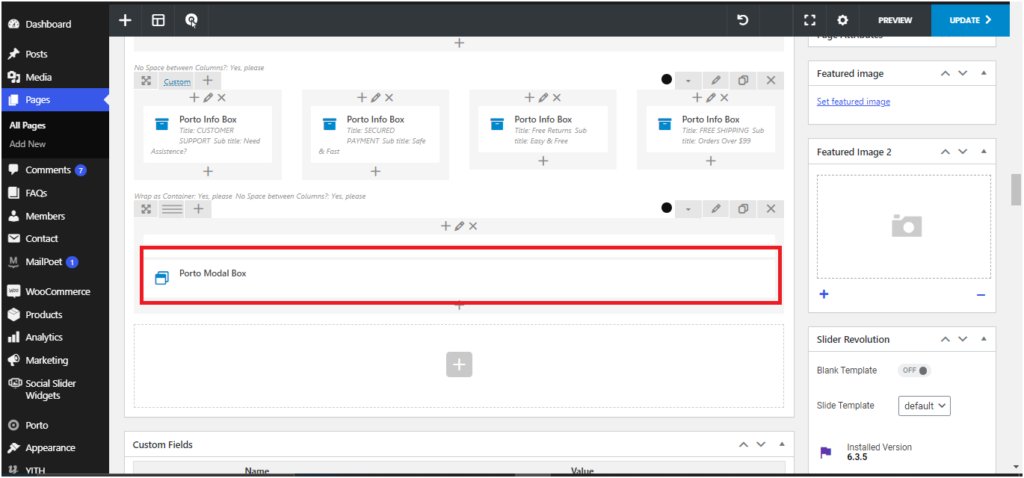This screenshot has height=478, width=1024.
Task: Delete the Free Returns column X icon
Action: tap(556, 98)
